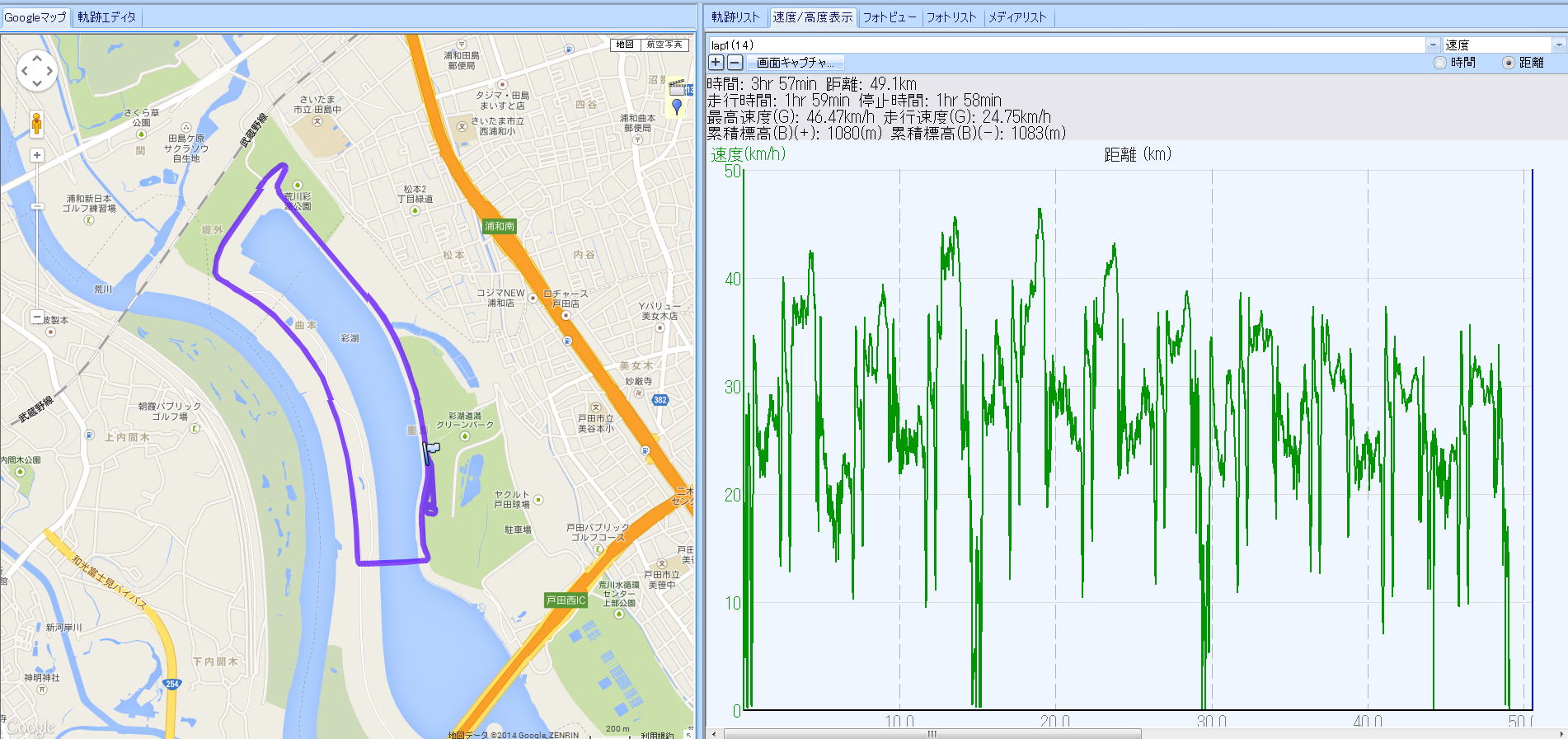
Task: Click the 画面キャプチャ button
Action: pyautogui.click(x=795, y=63)
